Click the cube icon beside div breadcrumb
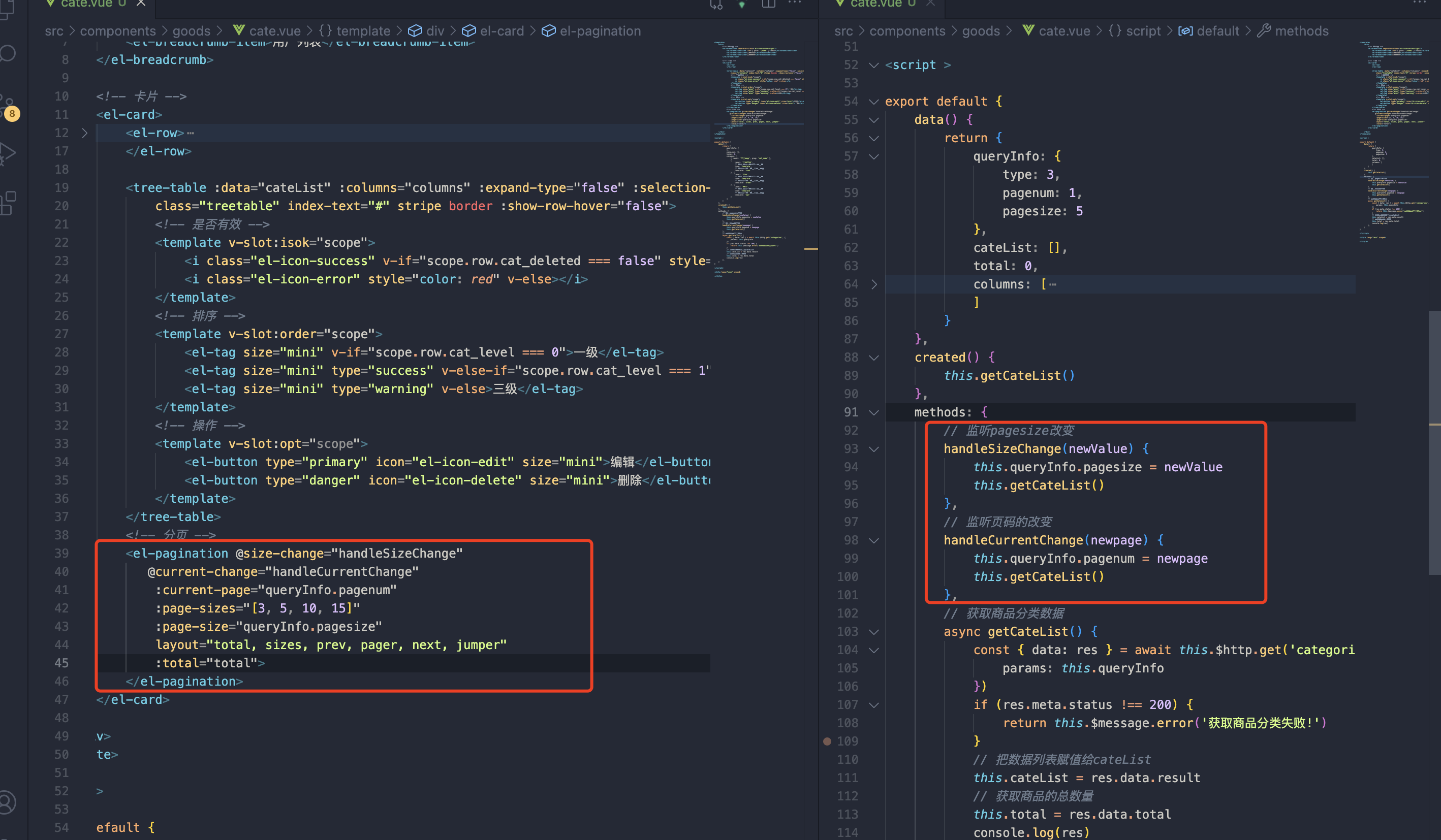Screen dimensions: 1441x840 tap(415, 31)
